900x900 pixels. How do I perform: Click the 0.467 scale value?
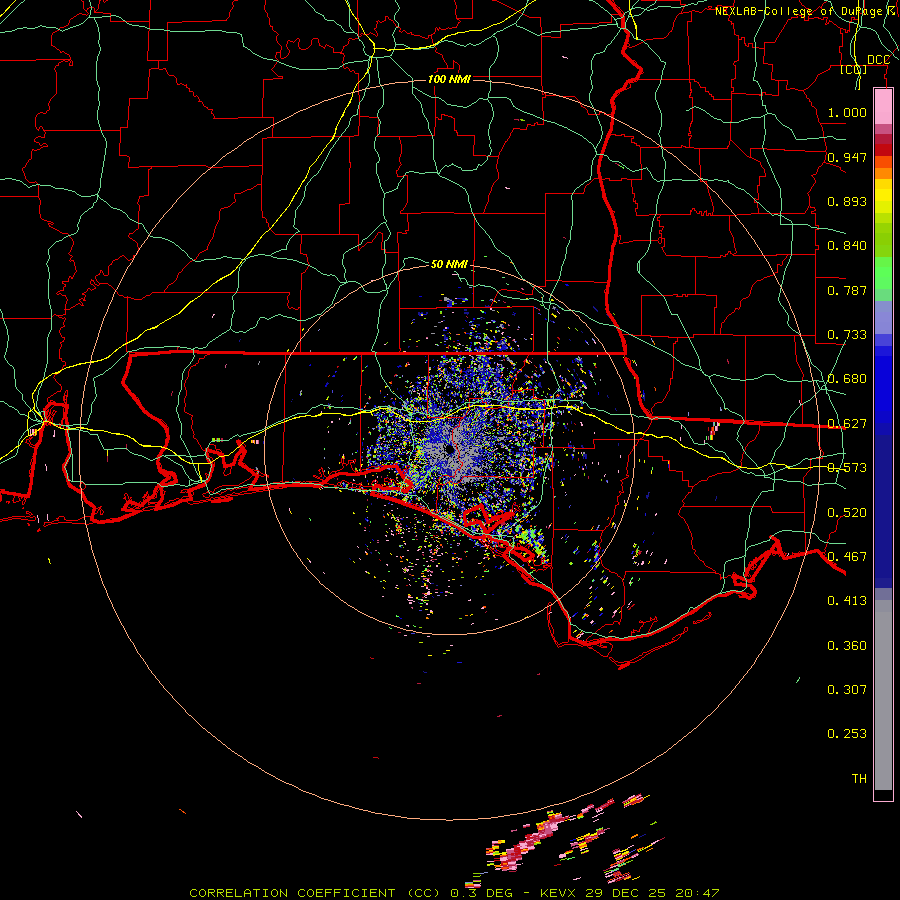coord(847,556)
